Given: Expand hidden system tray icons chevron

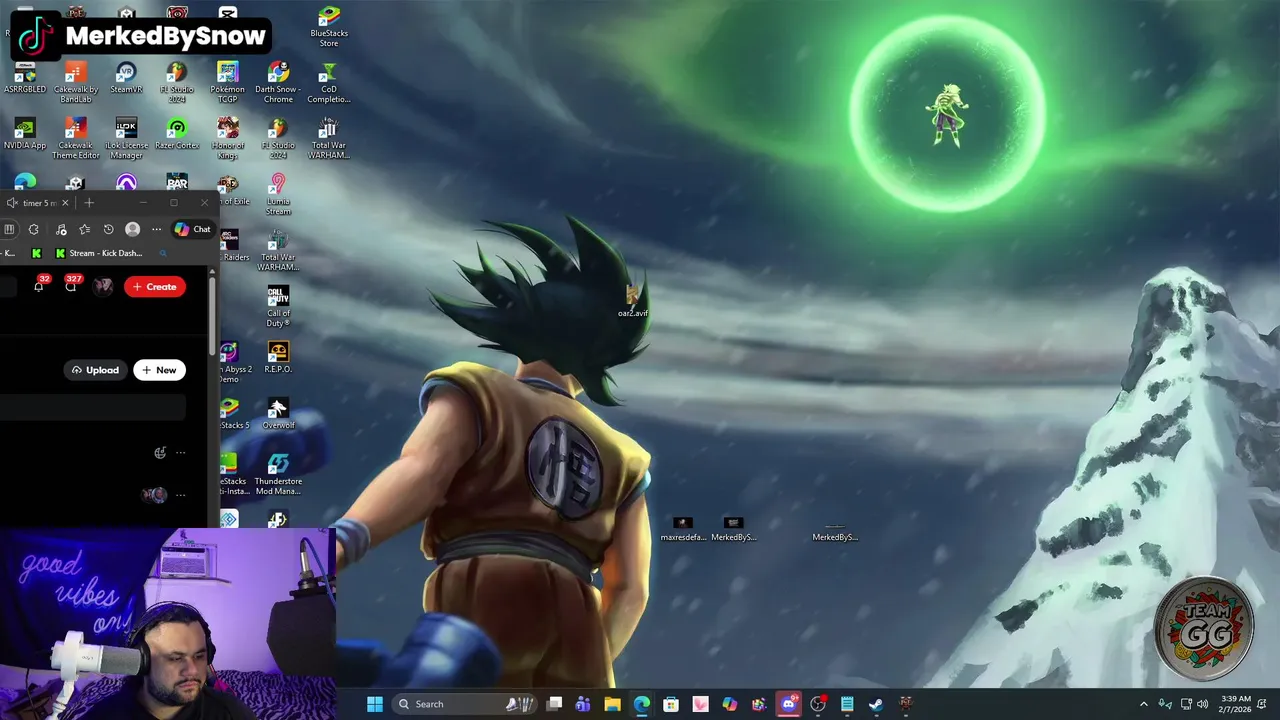Looking at the screenshot, I should [x=1144, y=704].
